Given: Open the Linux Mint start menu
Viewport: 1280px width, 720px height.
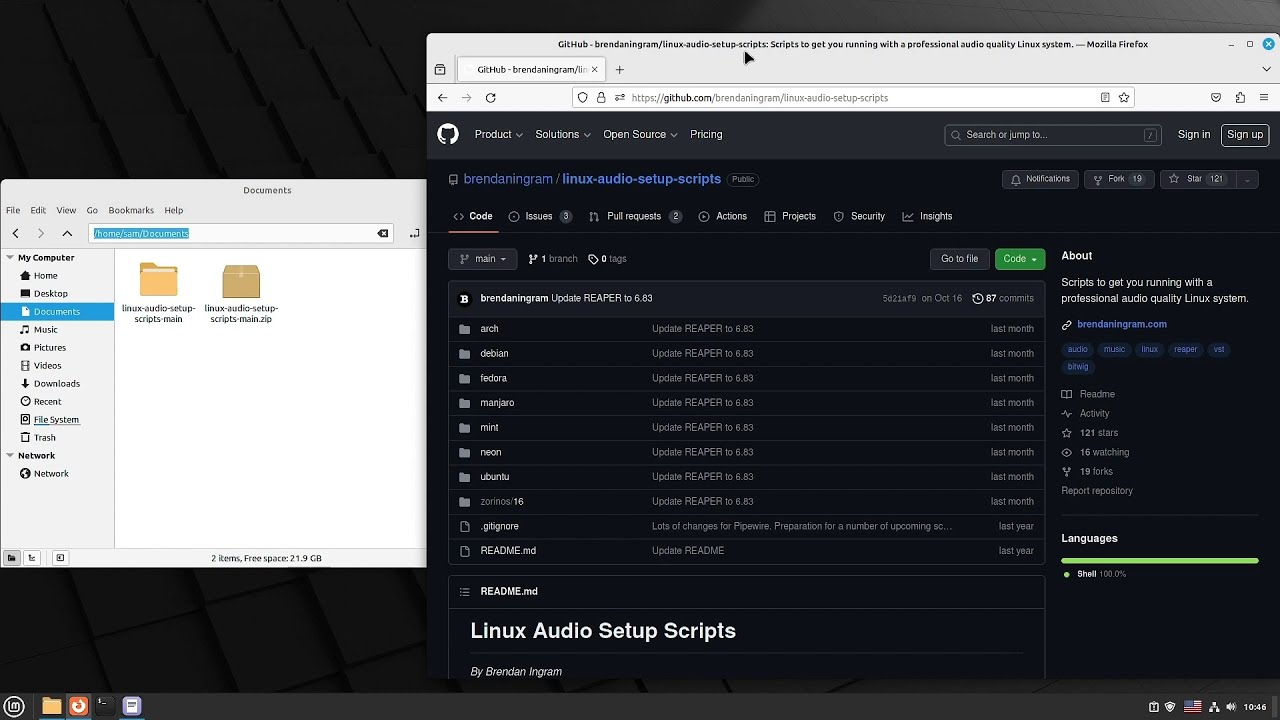Looking at the screenshot, I should (x=14, y=706).
